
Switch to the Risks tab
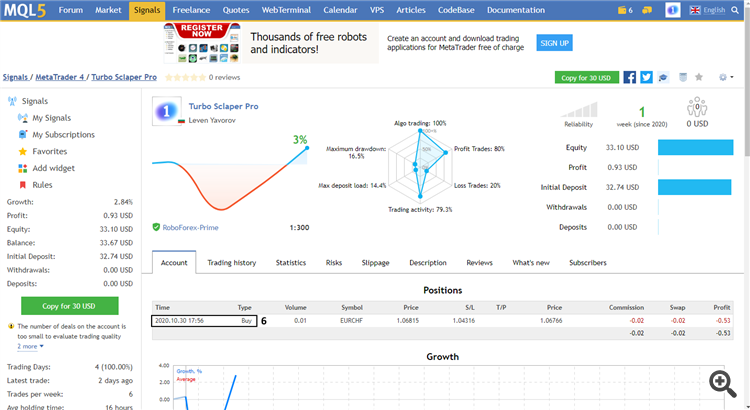[x=334, y=263]
